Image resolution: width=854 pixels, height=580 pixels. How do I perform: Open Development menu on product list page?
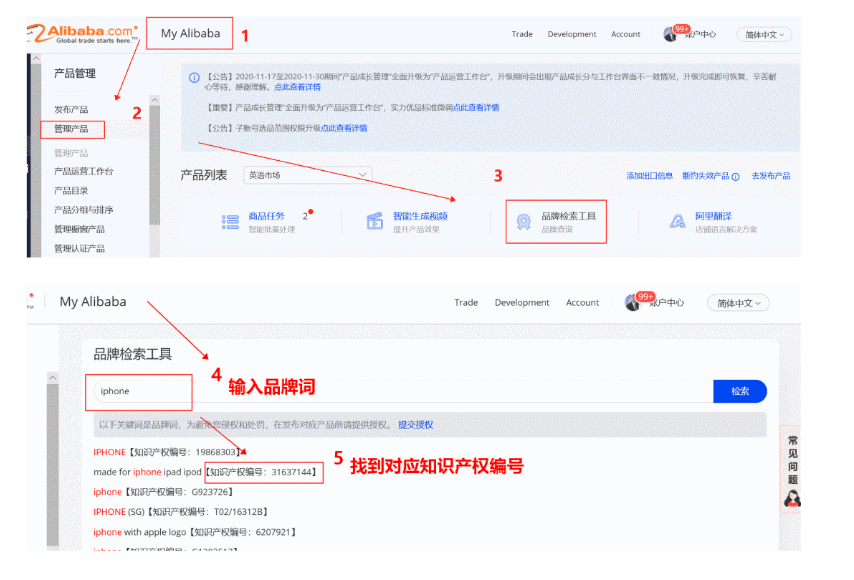point(572,34)
